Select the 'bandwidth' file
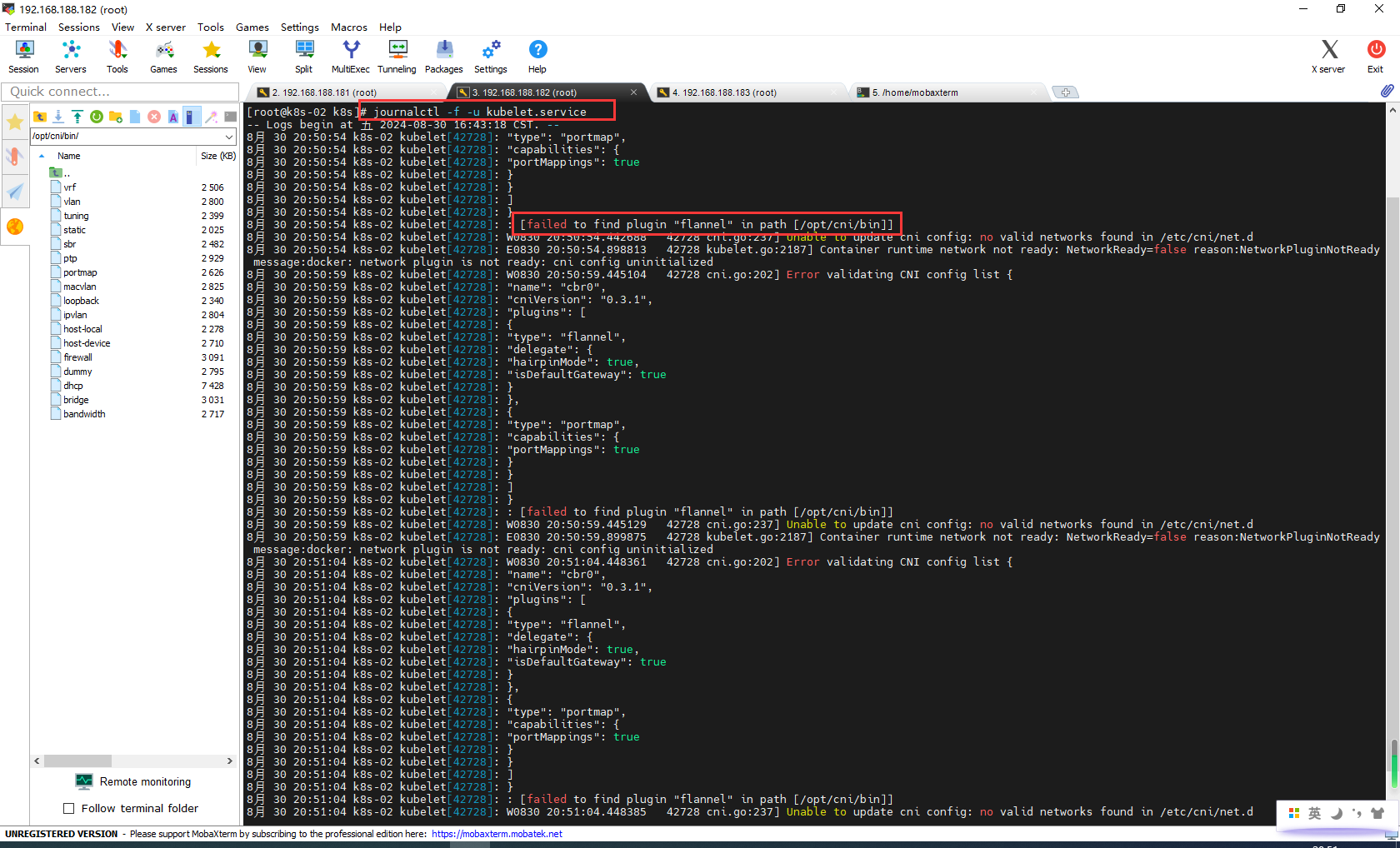 pos(84,414)
